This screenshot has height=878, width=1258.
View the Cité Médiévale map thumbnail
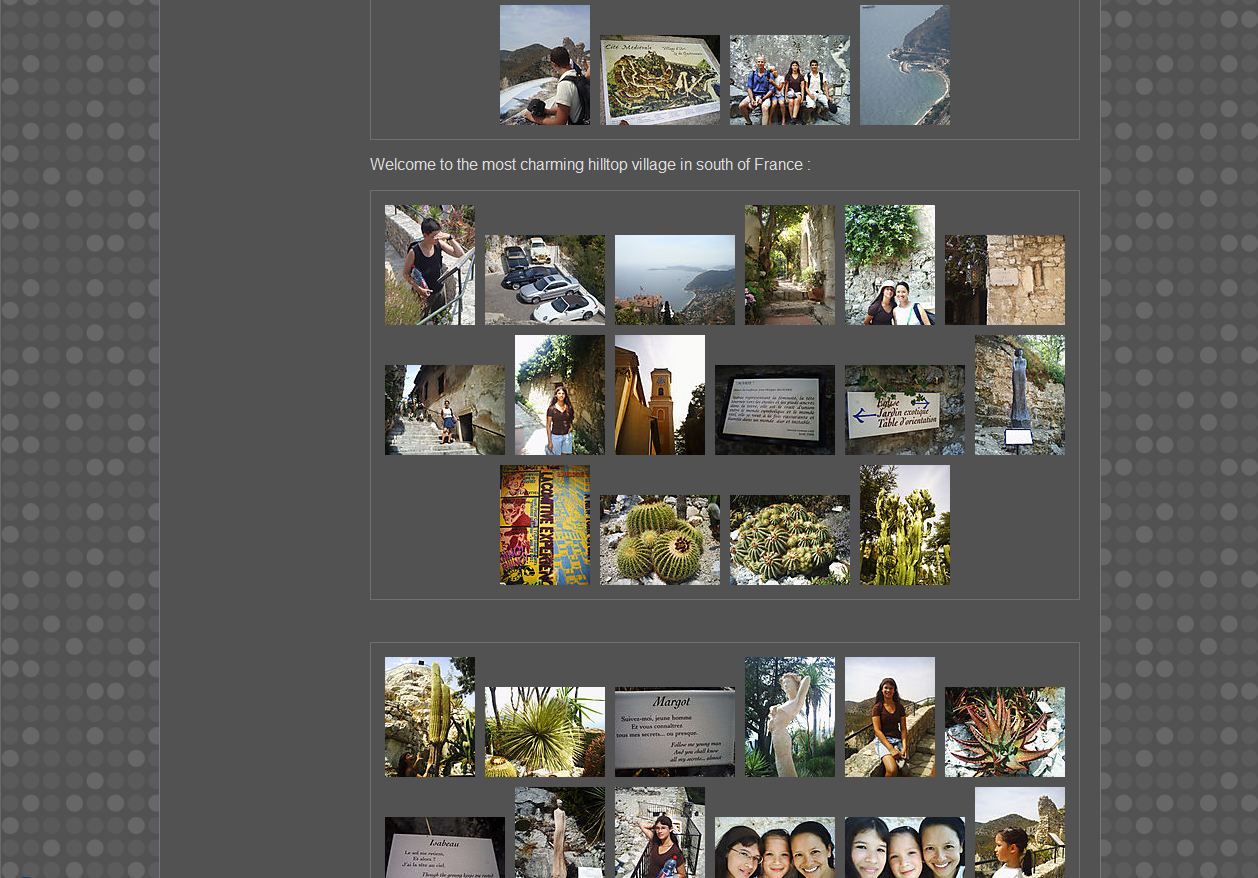coord(659,80)
